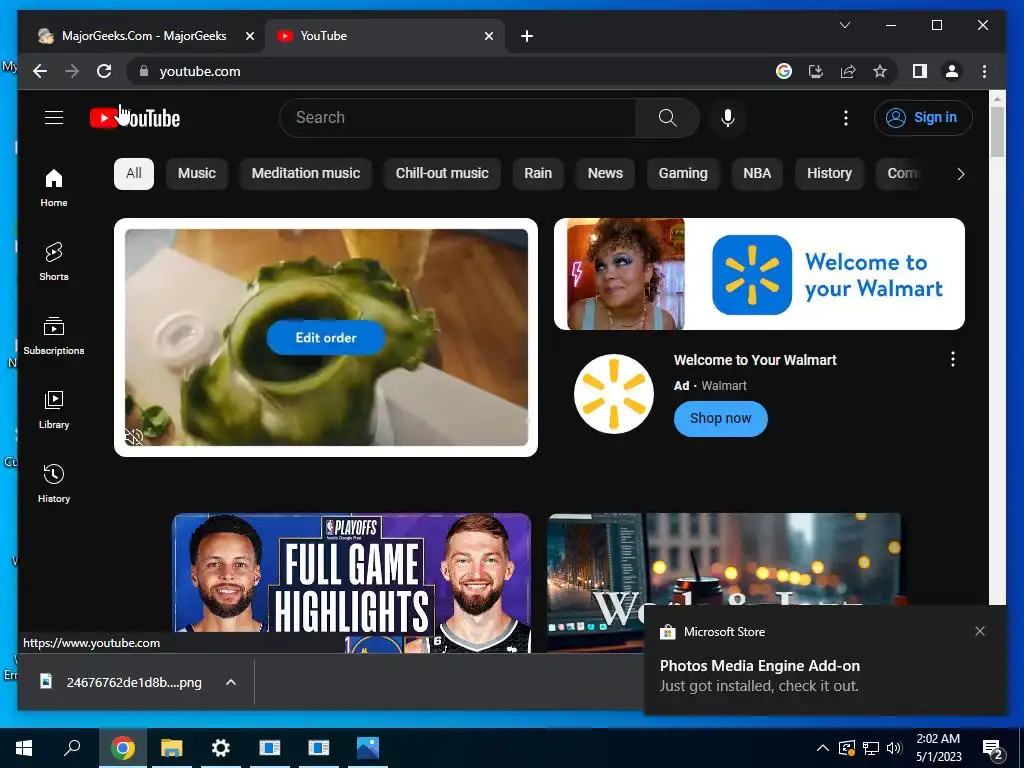Open Welcome to your Walmart banner
Screen dimensions: 1024x768
(x=759, y=274)
